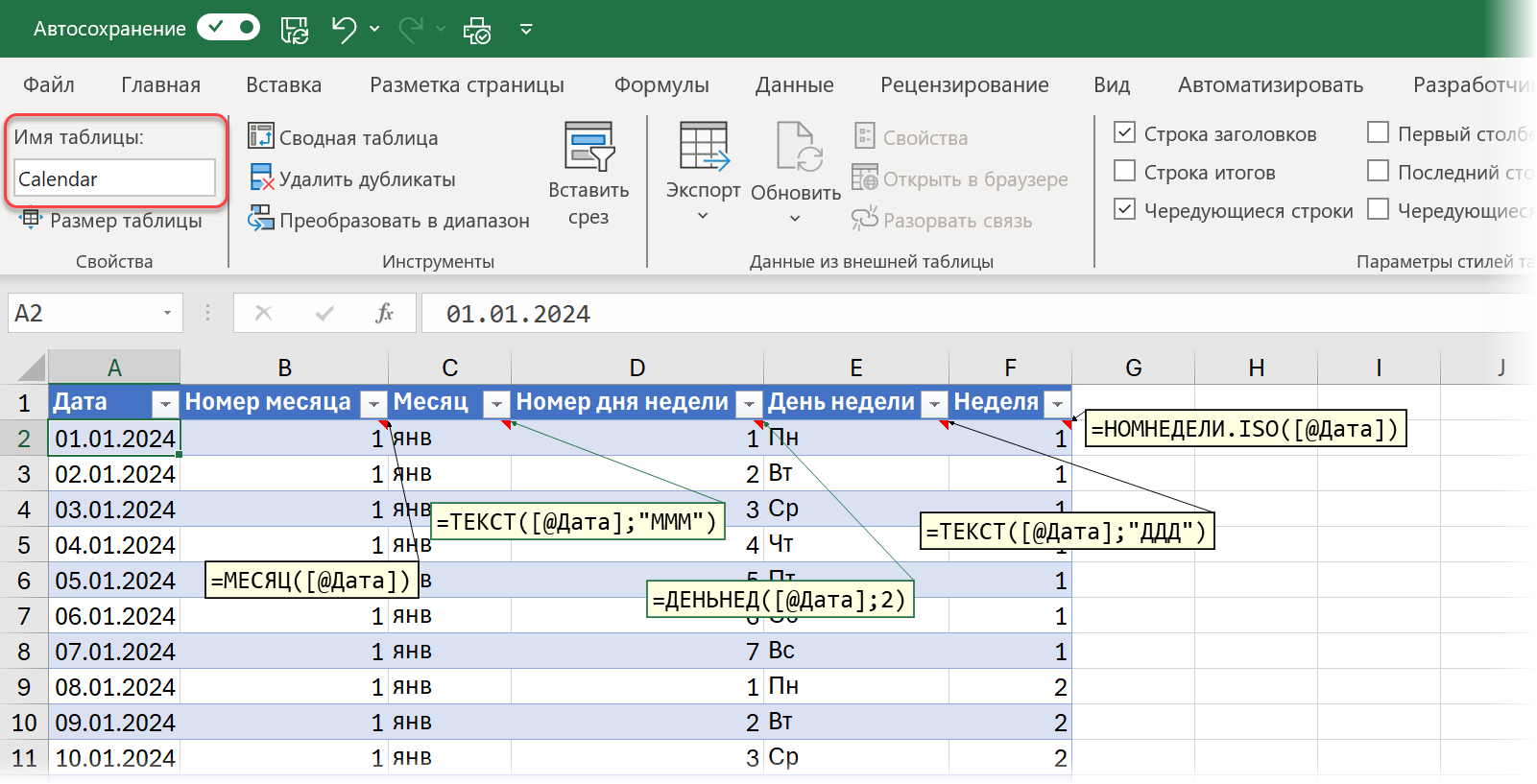The width and height of the screenshot is (1537, 784).
Task: Open print preview quick access icon
Action: [x=477, y=30]
